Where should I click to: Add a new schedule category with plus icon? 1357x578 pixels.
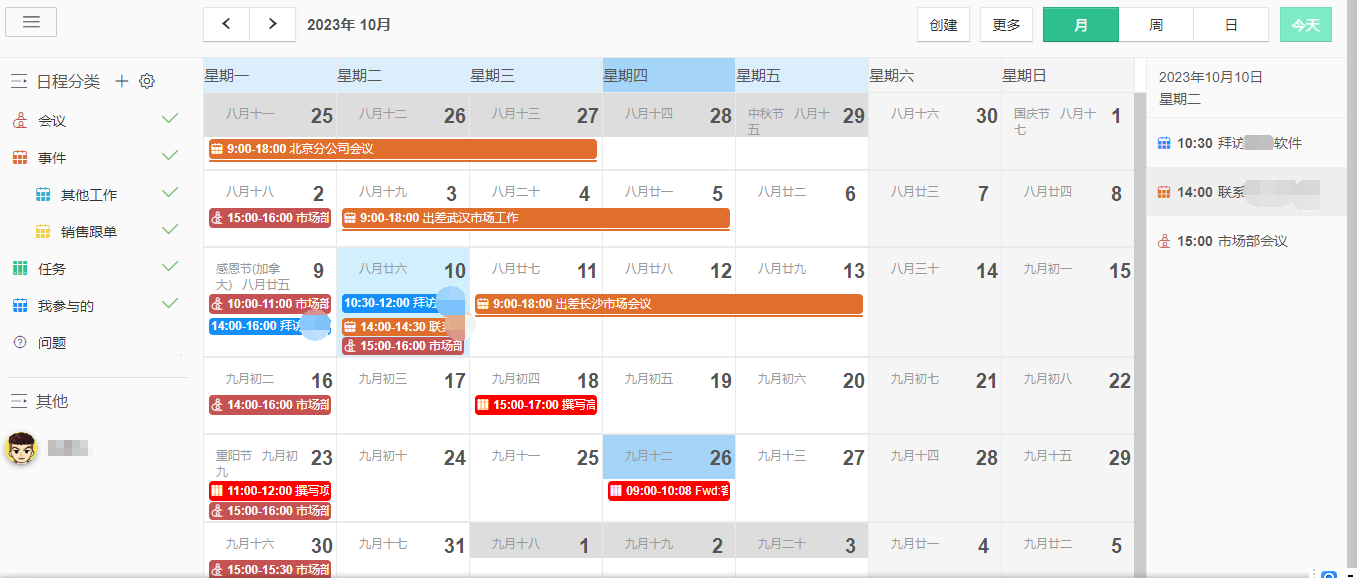point(122,82)
